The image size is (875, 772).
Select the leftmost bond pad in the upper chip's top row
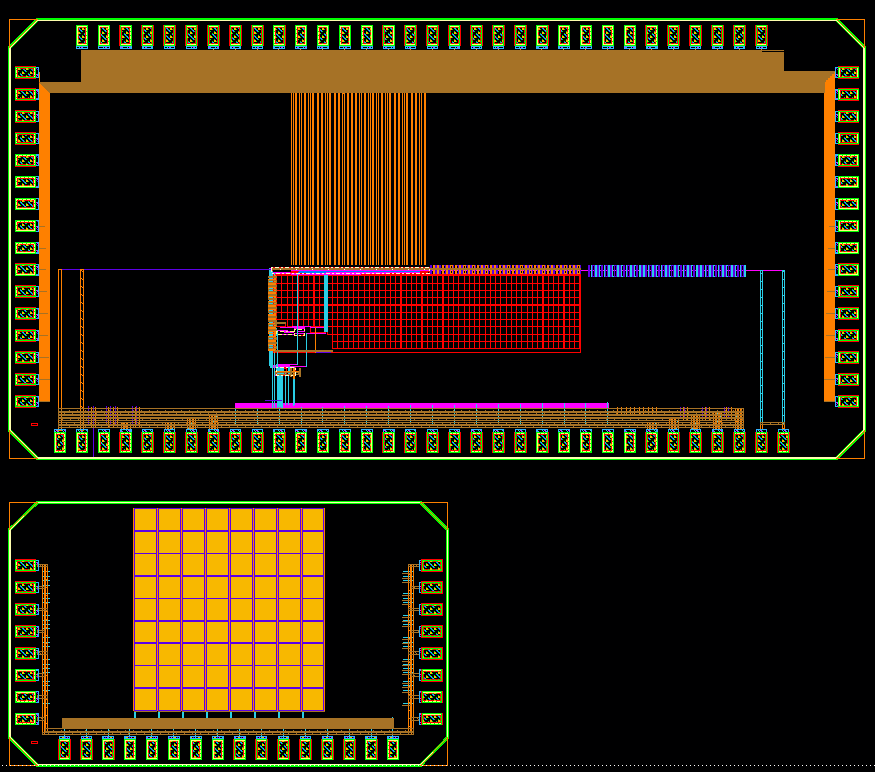click(82, 36)
